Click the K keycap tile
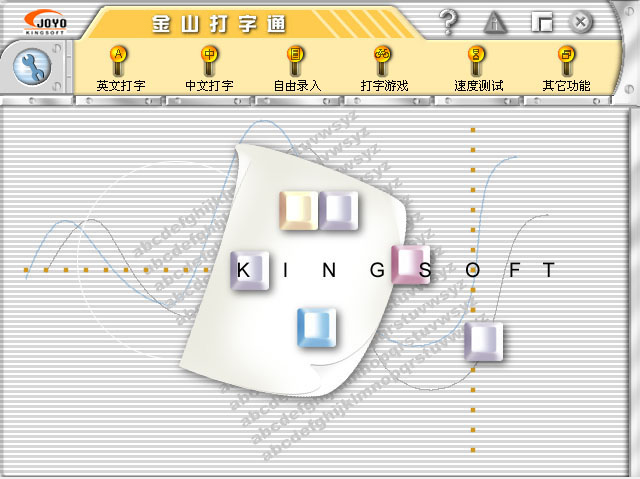This screenshot has height=479, width=640. (x=249, y=271)
